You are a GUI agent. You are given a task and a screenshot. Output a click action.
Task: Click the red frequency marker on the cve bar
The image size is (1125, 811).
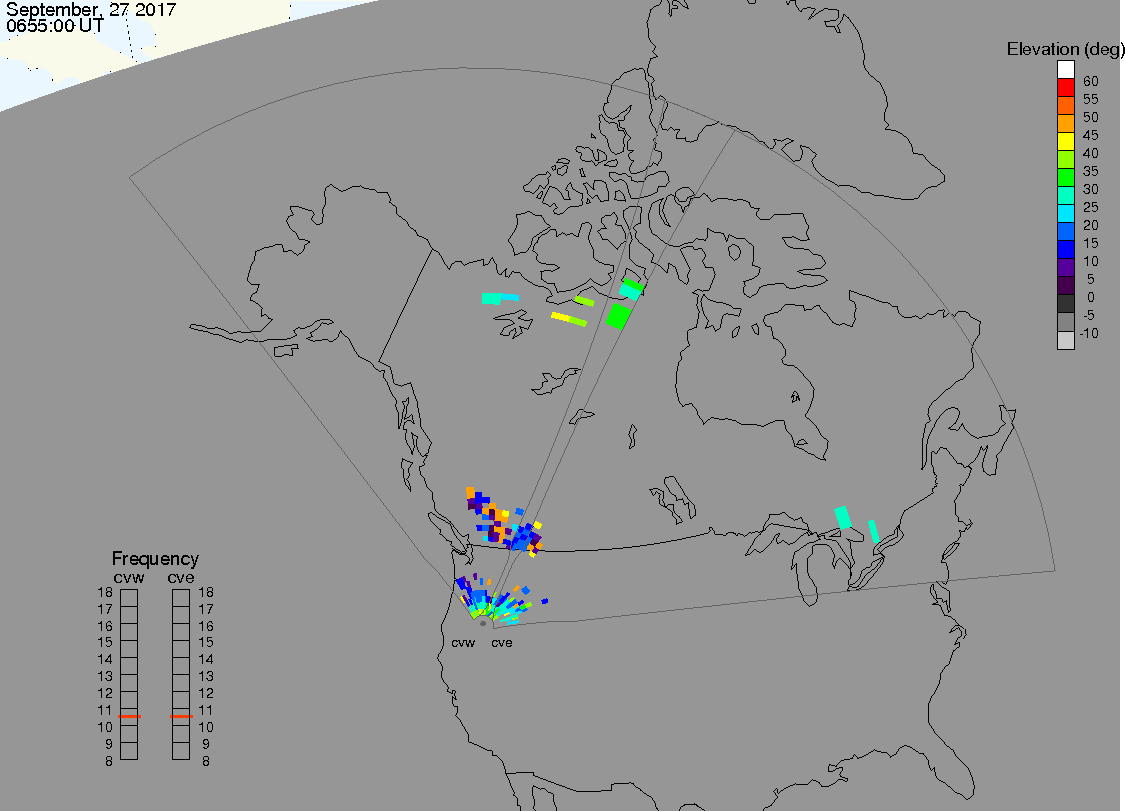tap(182, 716)
